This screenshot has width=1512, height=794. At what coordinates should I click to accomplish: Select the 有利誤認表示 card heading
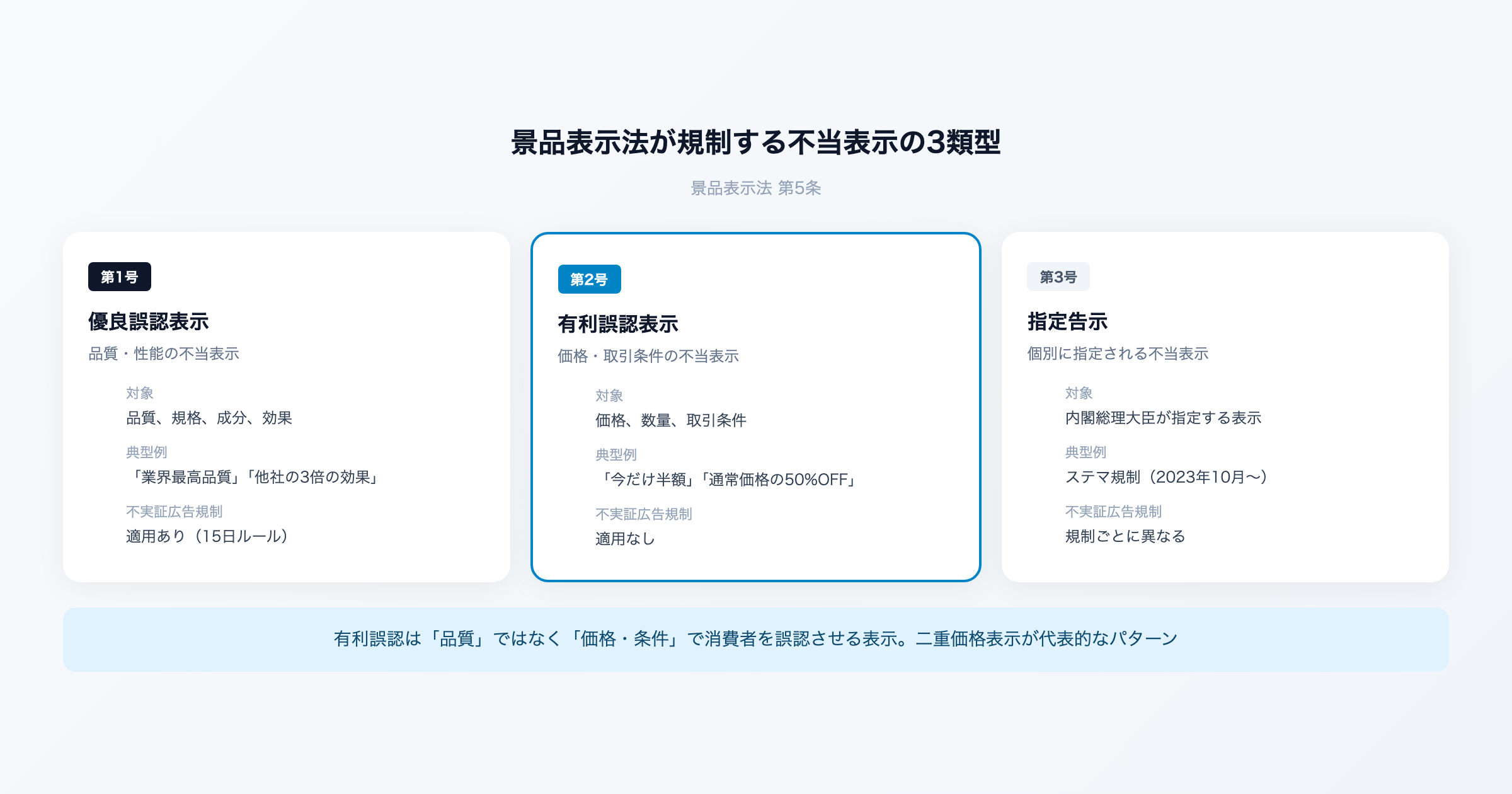[x=619, y=323]
